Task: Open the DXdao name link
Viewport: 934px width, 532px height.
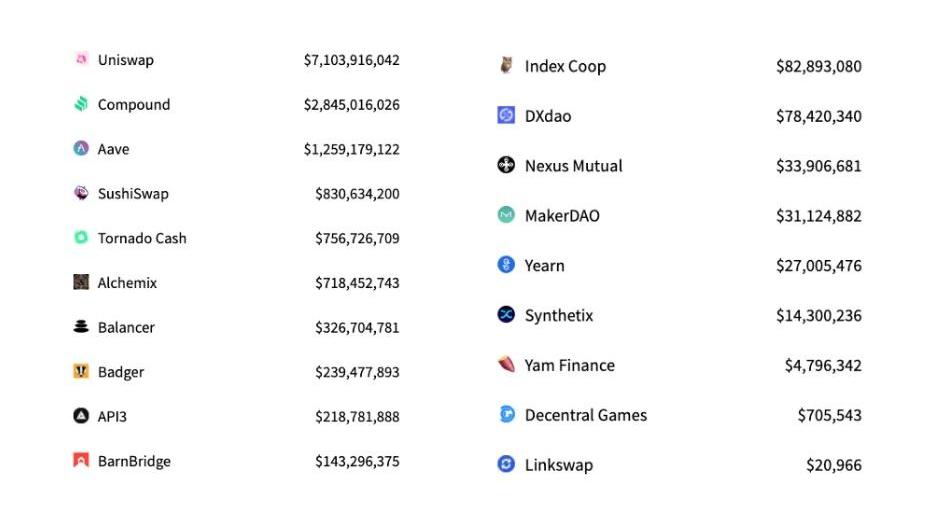Action: pos(548,116)
